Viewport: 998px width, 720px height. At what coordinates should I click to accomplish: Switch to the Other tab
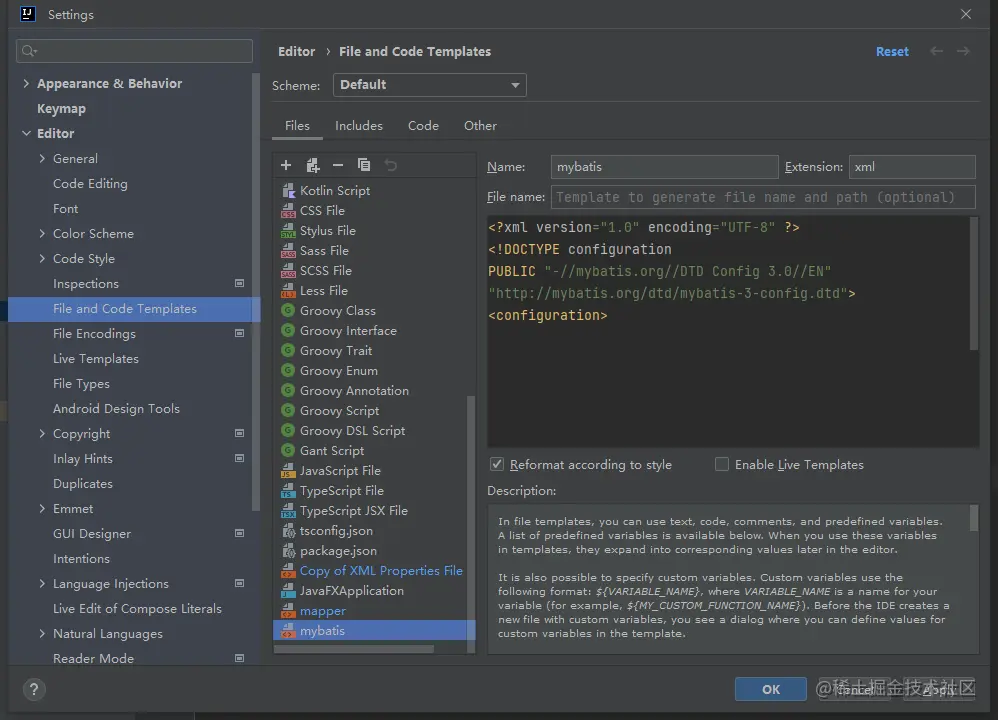tap(480, 126)
